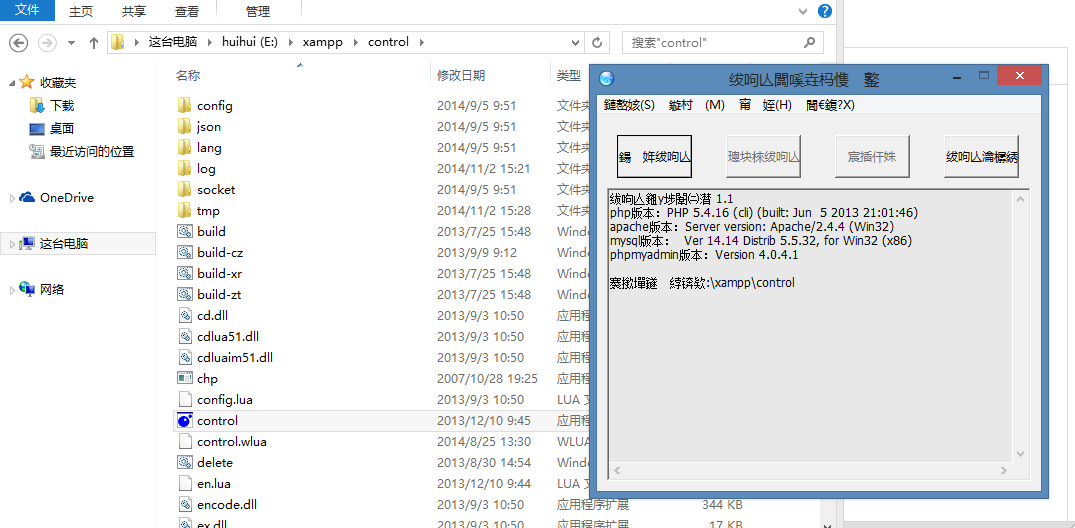Expand 网络 in navigation pane
1075x528 pixels.
[12, 290]
